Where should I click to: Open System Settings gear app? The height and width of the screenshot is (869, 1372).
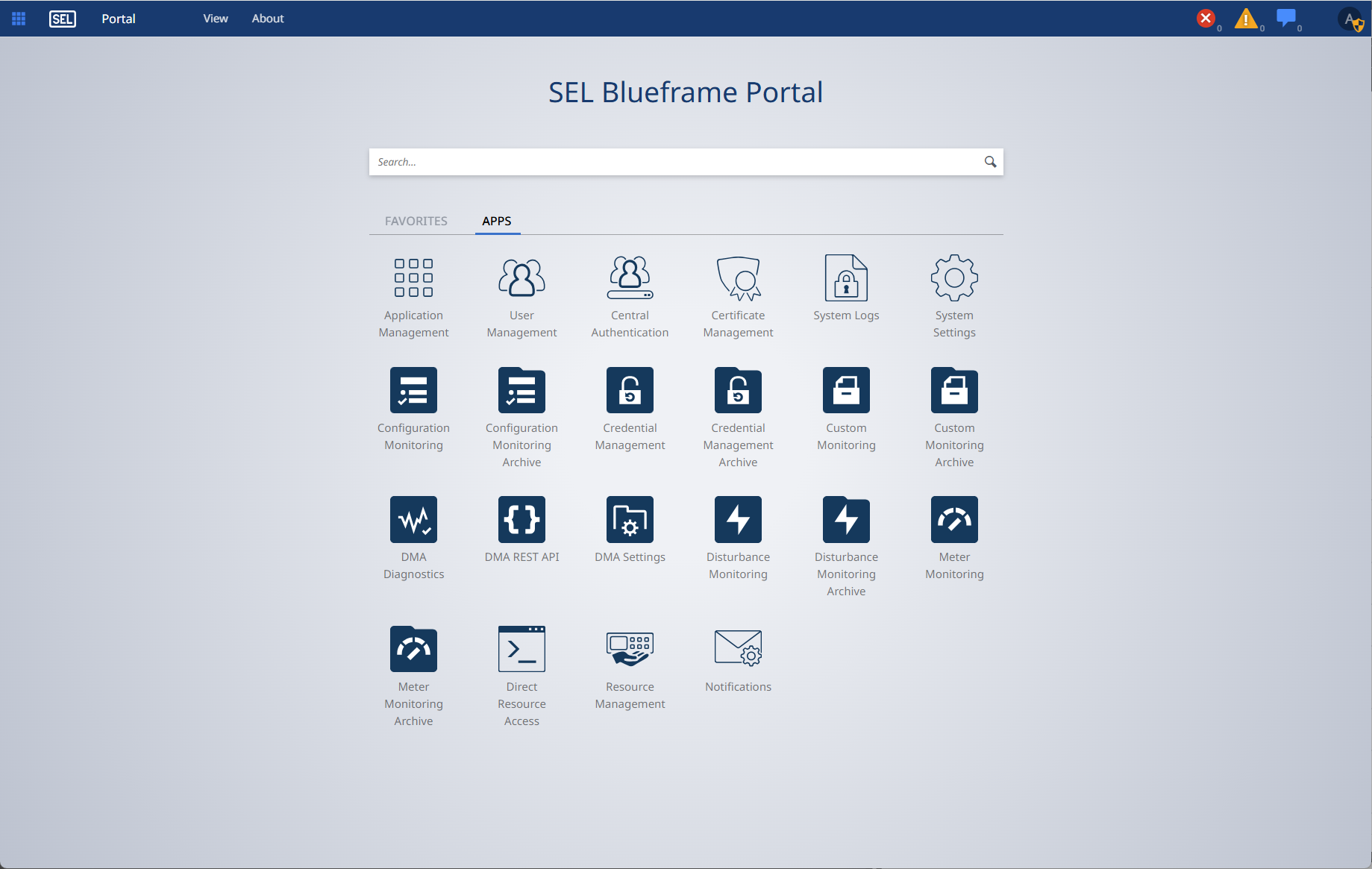pyautogui.click(x=954, y=277)
